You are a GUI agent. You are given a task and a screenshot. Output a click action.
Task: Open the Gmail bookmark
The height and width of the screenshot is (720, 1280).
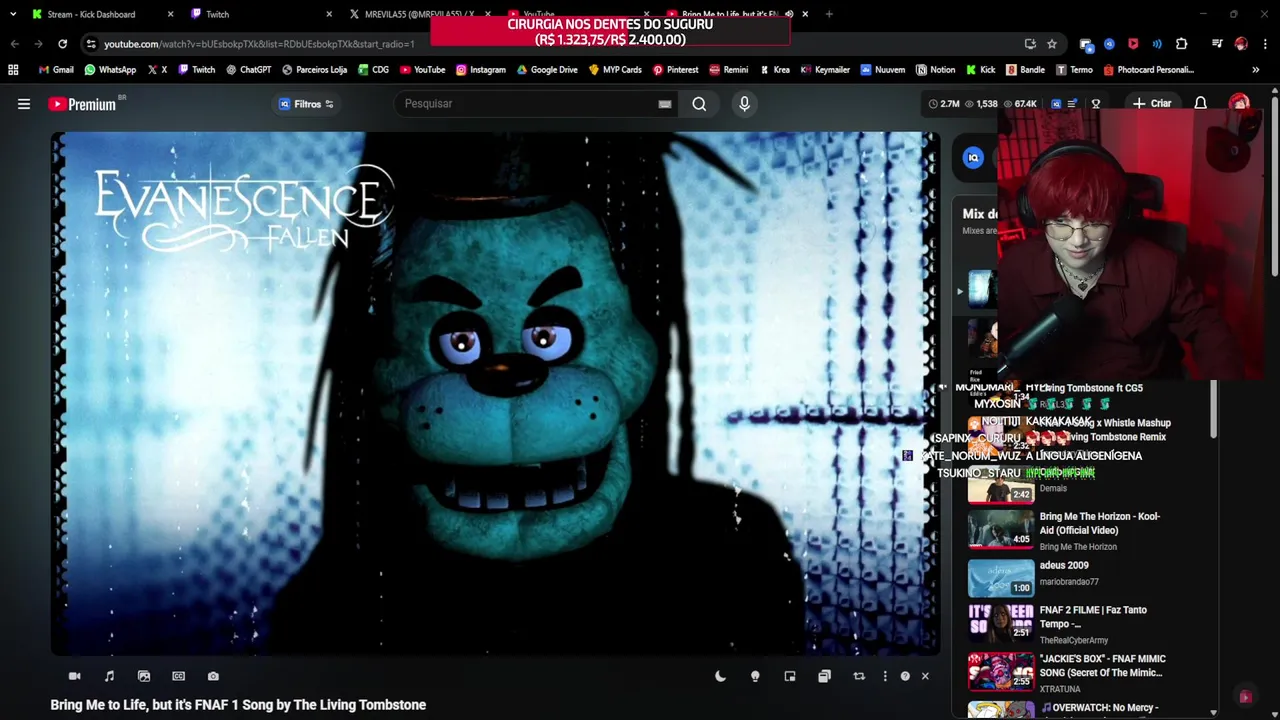point(56,70)
